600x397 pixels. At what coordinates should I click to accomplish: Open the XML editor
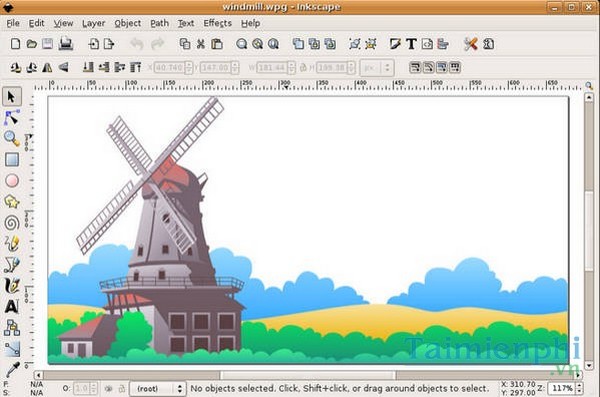click(x=427, y=44)
